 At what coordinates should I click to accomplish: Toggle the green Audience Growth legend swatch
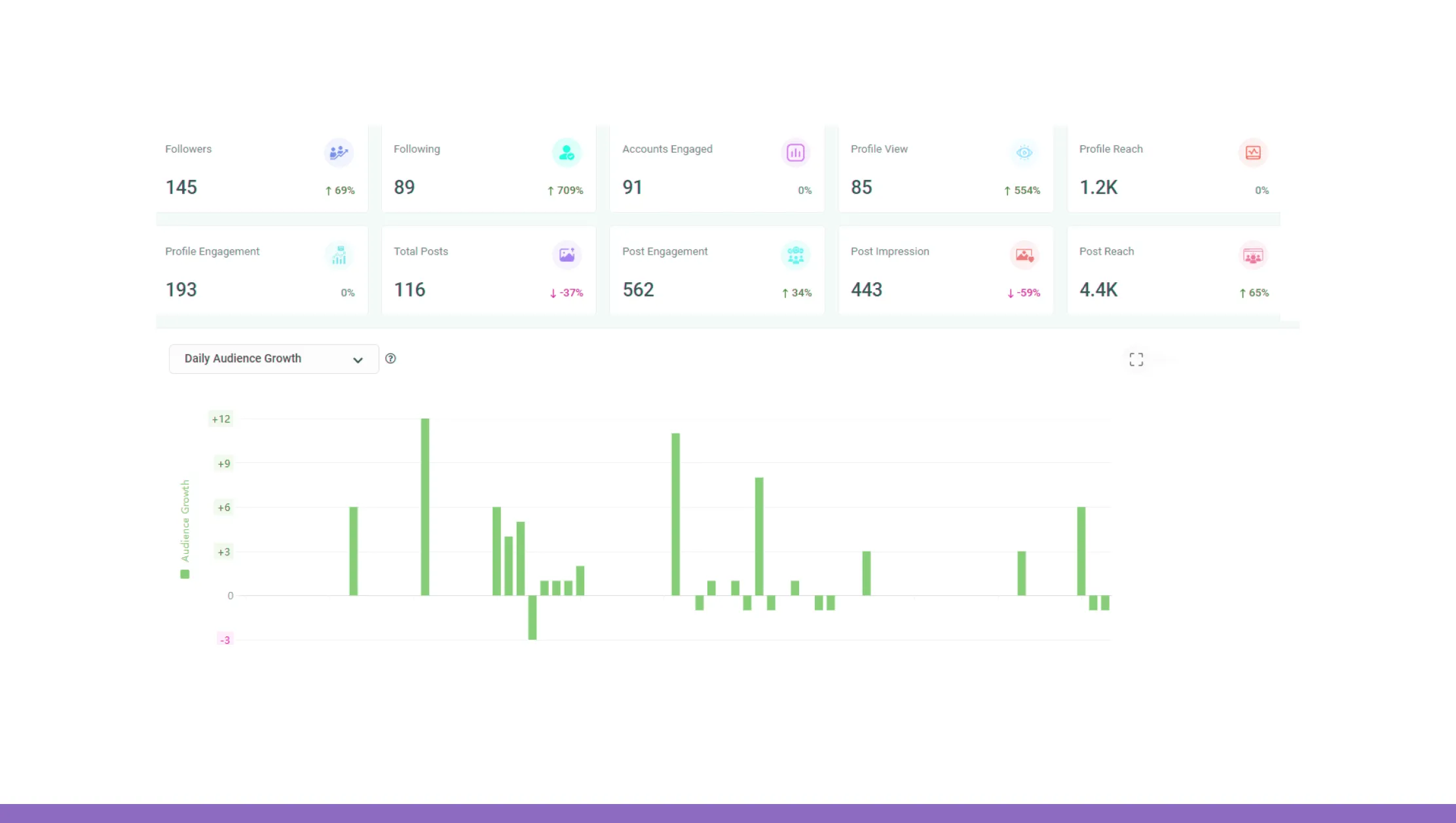[185, 574]
